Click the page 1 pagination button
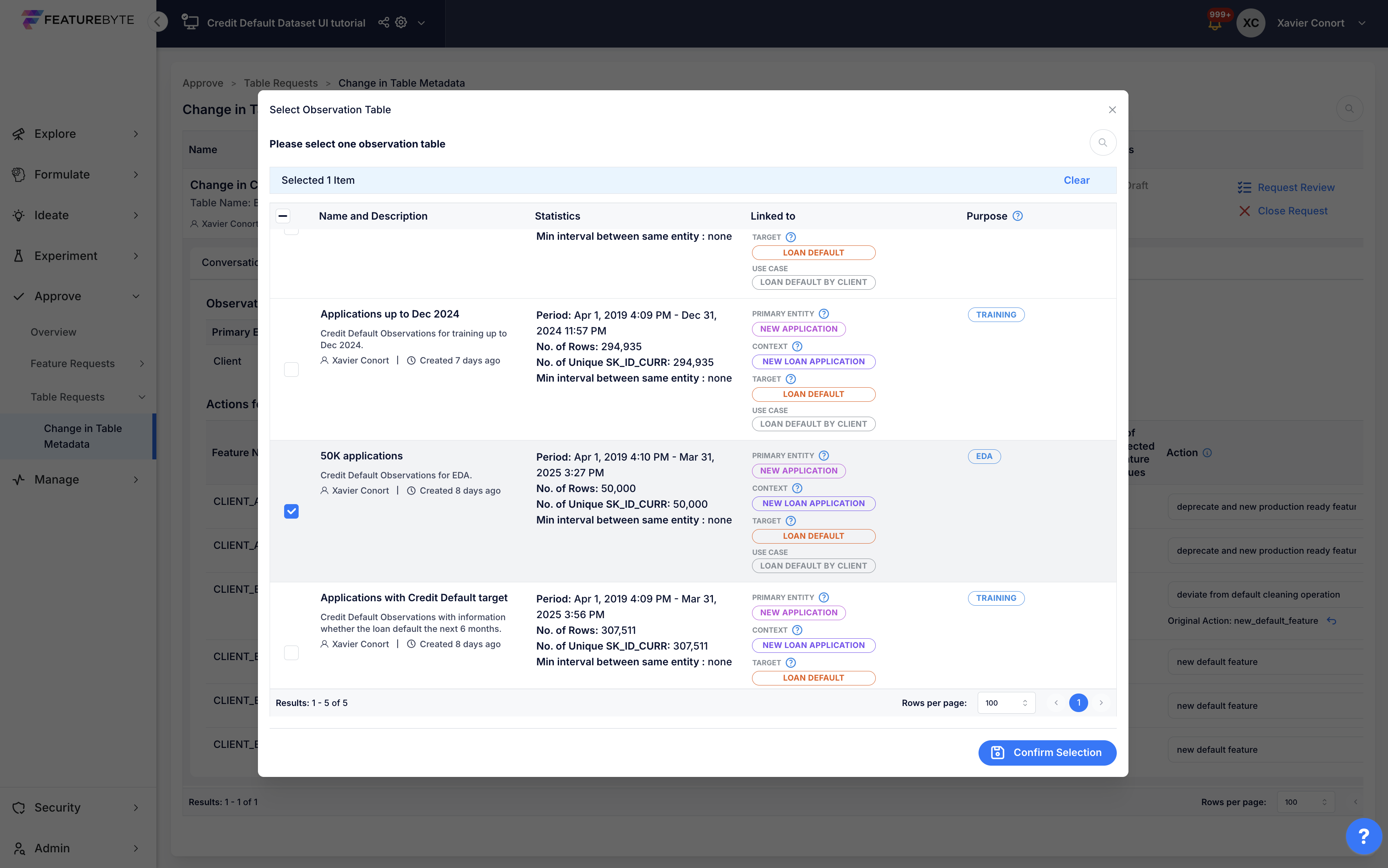1388x868 pixels. pyautogui.click(x=1078, y=703)
